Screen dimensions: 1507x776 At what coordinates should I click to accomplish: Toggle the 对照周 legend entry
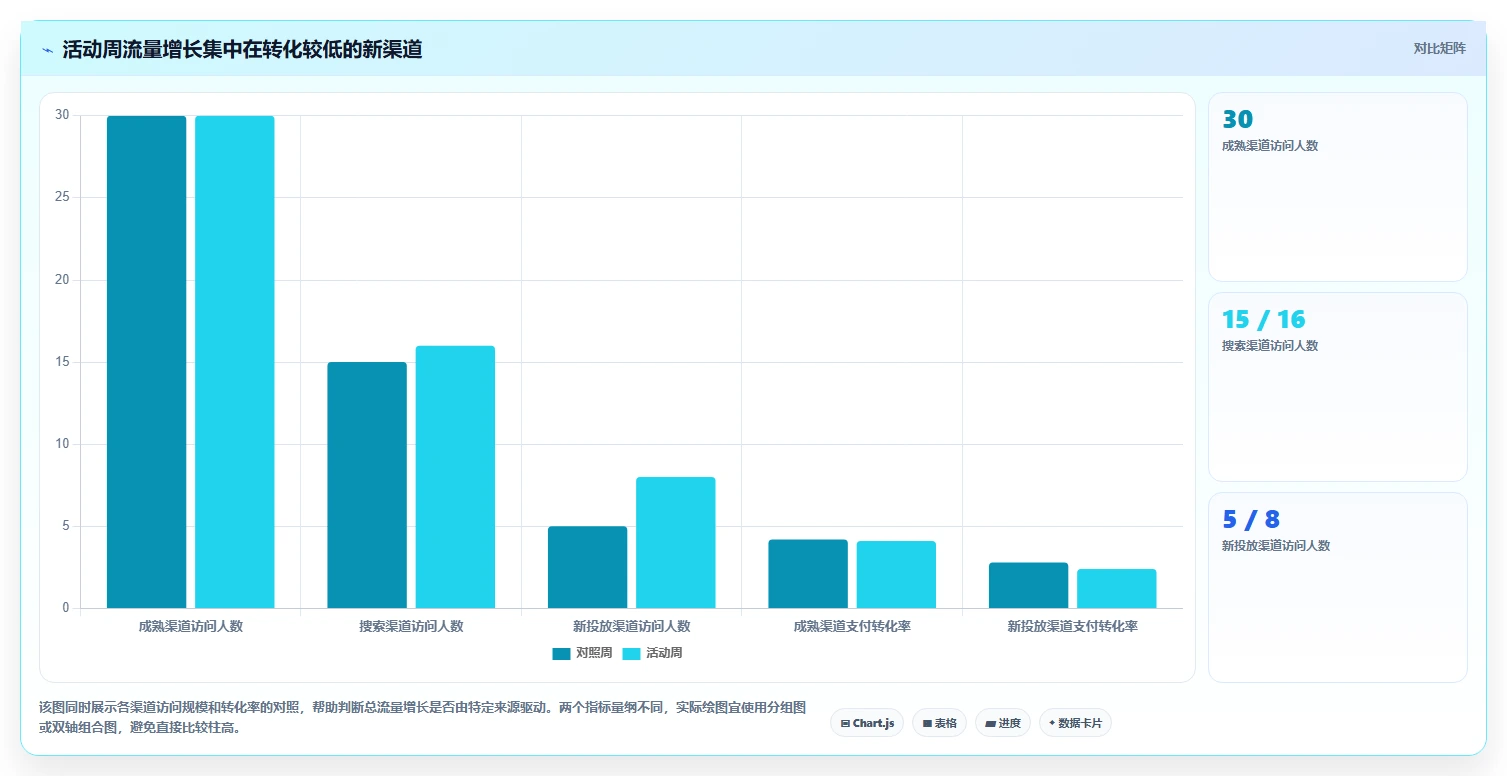[582, 653]
